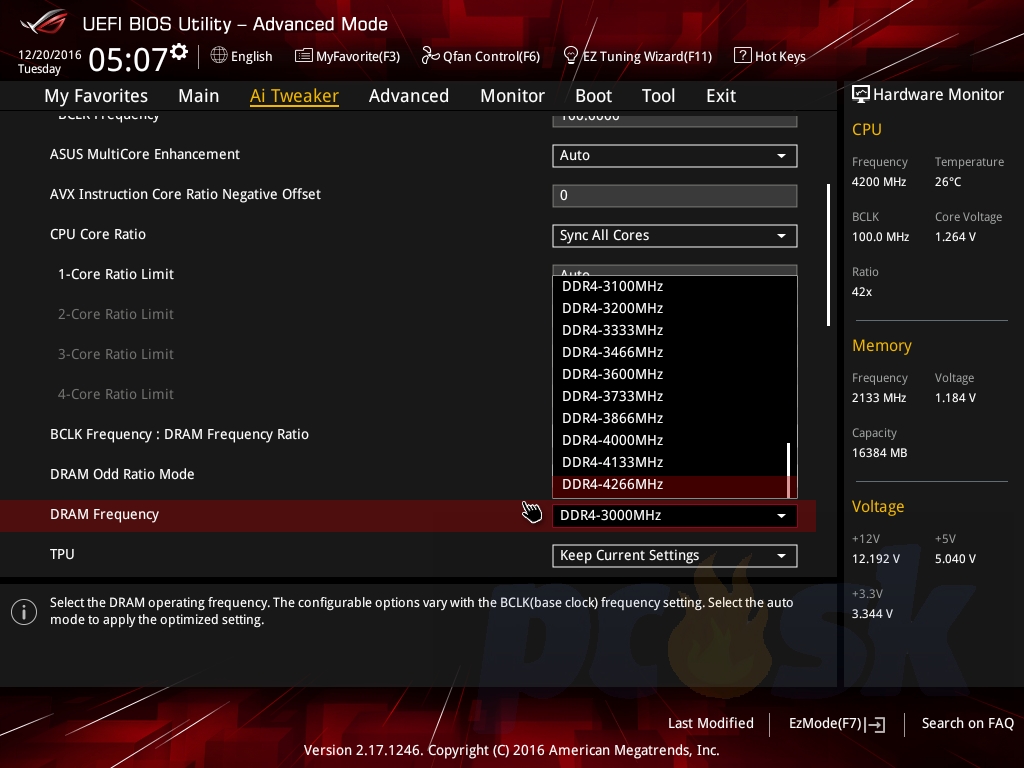Viewport: 1024px width, 768px height.
Task: Click the 05:07 clock display
Action: [x=128, y=59]
